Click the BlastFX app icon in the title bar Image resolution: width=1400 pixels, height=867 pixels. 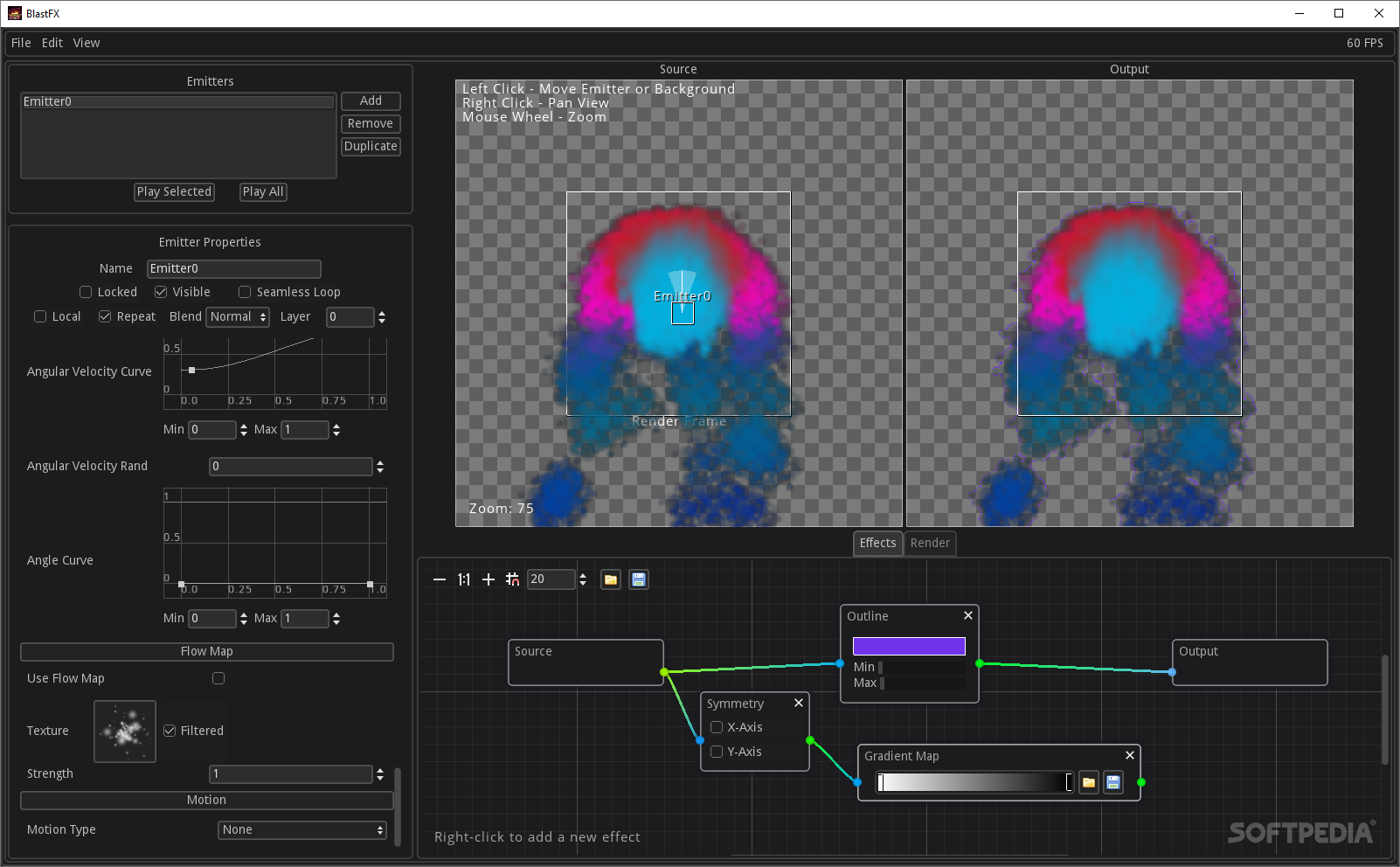click(14, 13)
